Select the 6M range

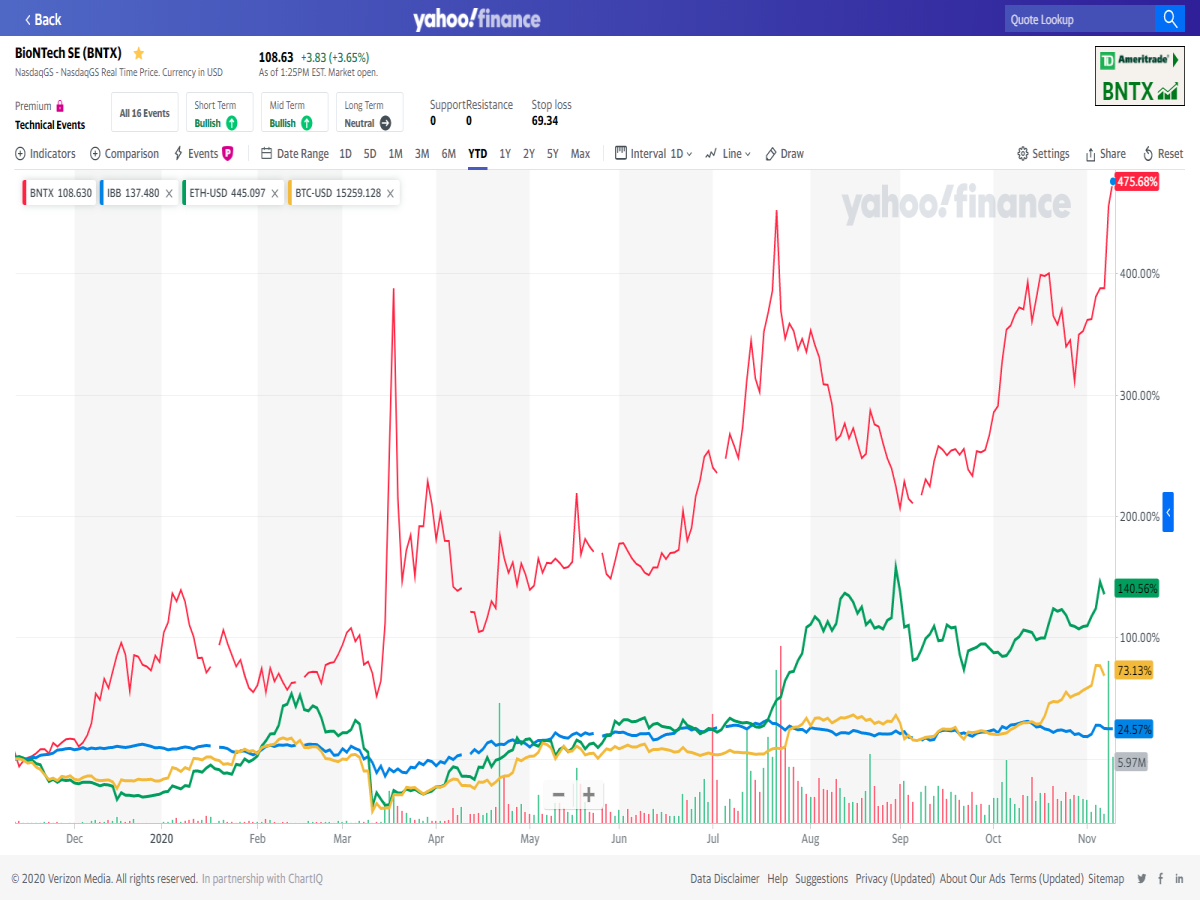449,154
